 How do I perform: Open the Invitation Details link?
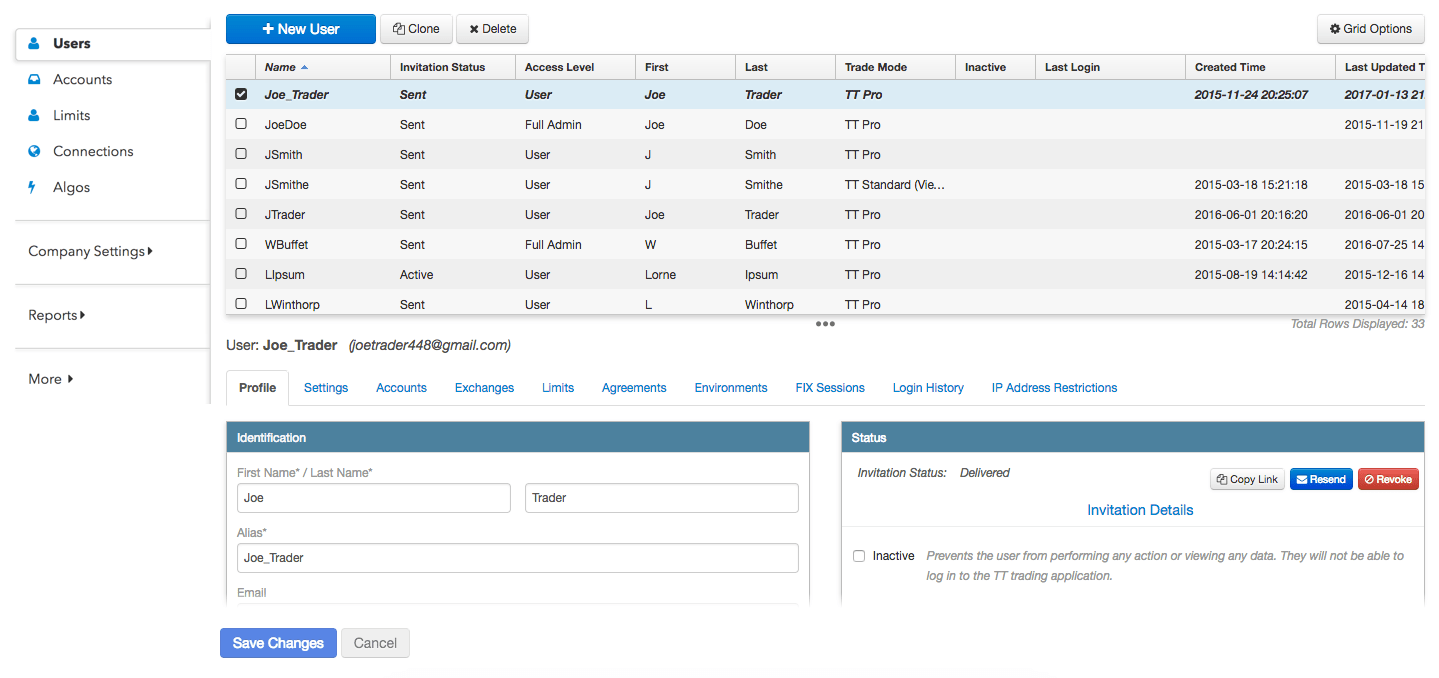[x=1140, y=510]
